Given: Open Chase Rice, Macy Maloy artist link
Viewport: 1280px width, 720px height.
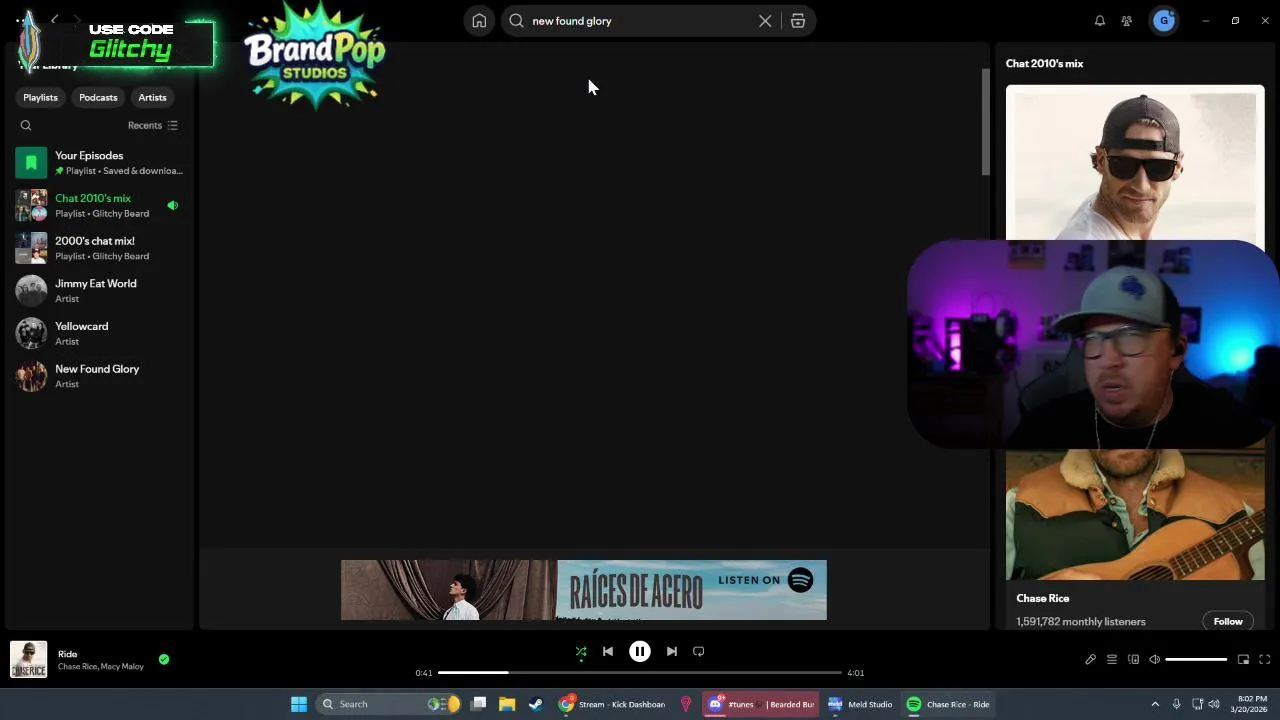Looking at the screenshot, I should click(x=100, y=667).
